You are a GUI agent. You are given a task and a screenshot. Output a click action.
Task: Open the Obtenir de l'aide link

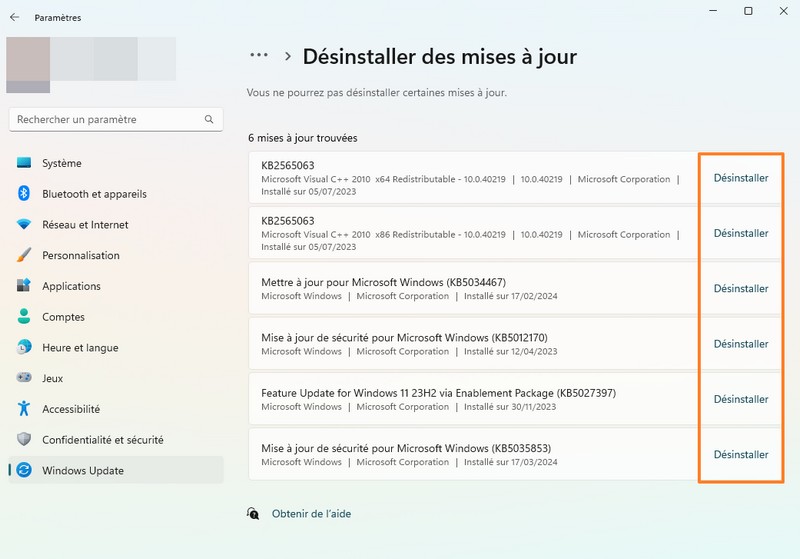tap(311, 514)
